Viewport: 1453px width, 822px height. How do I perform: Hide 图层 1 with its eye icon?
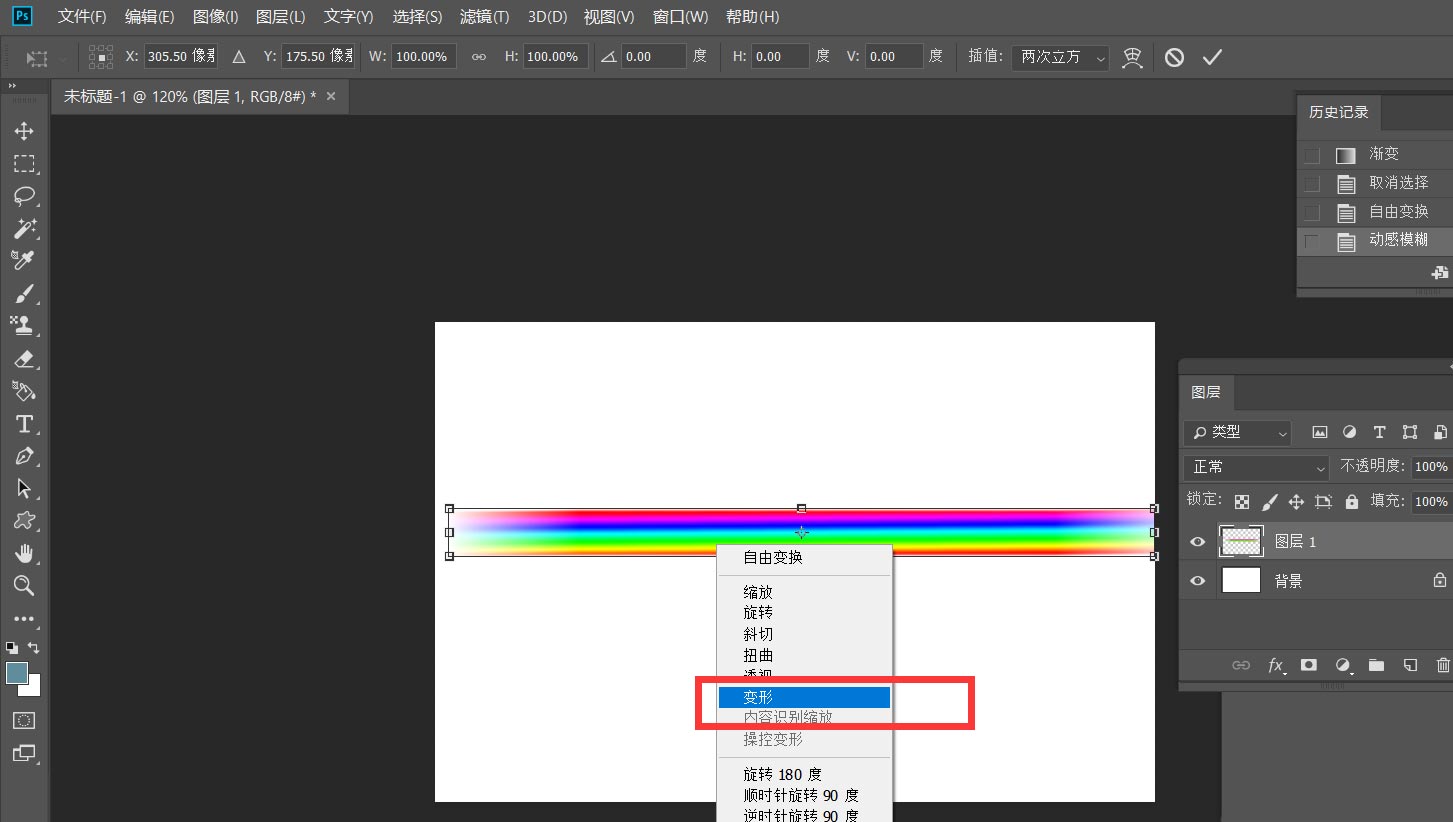point(1198,541)
